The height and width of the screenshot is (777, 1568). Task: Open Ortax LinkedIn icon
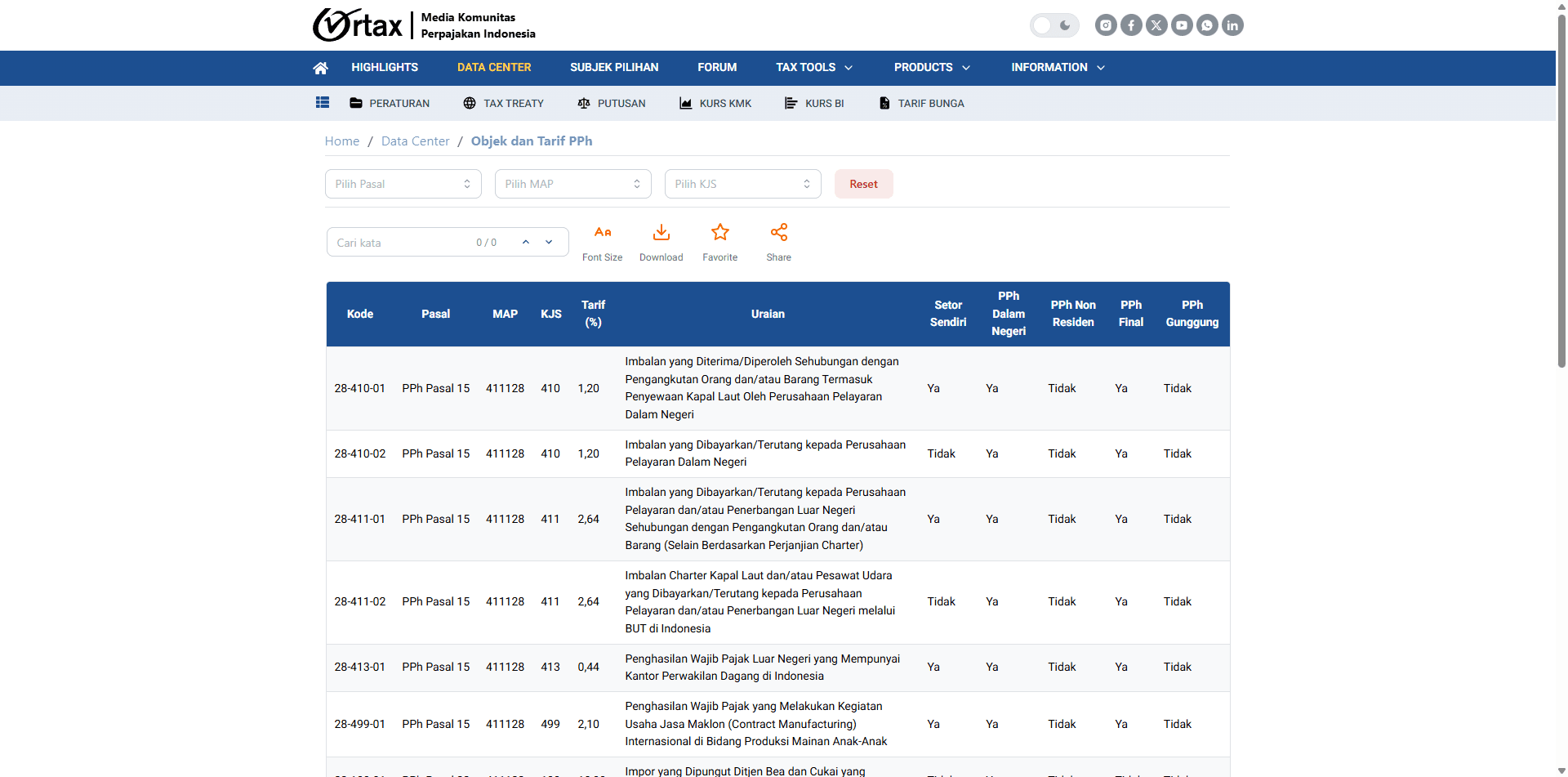1232,25
